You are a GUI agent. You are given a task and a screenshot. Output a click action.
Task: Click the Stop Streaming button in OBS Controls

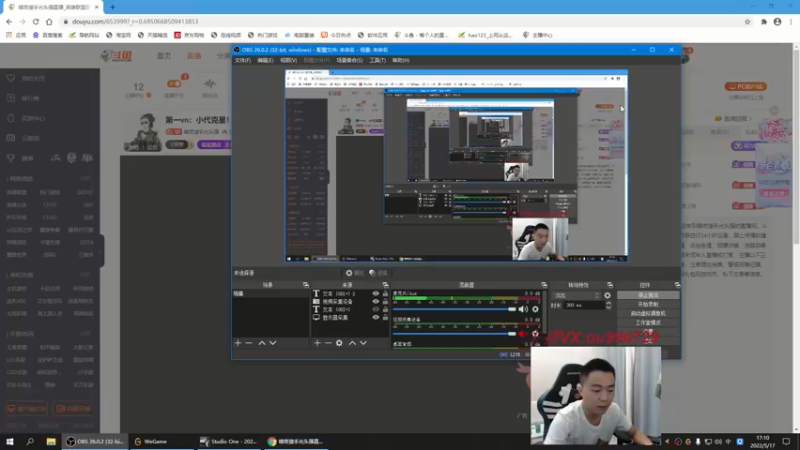648,295
